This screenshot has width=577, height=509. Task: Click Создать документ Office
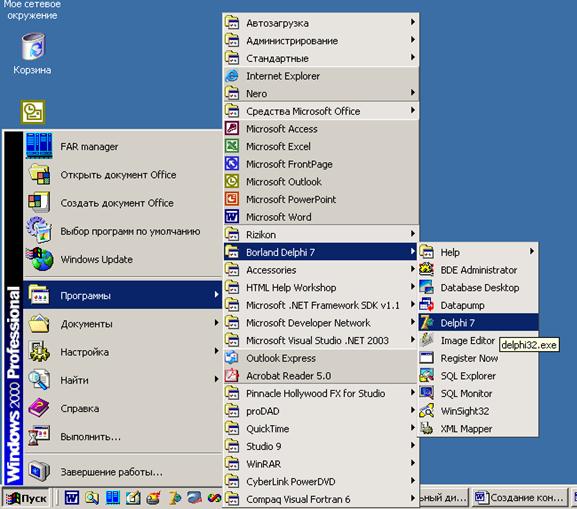pos(123,203)
